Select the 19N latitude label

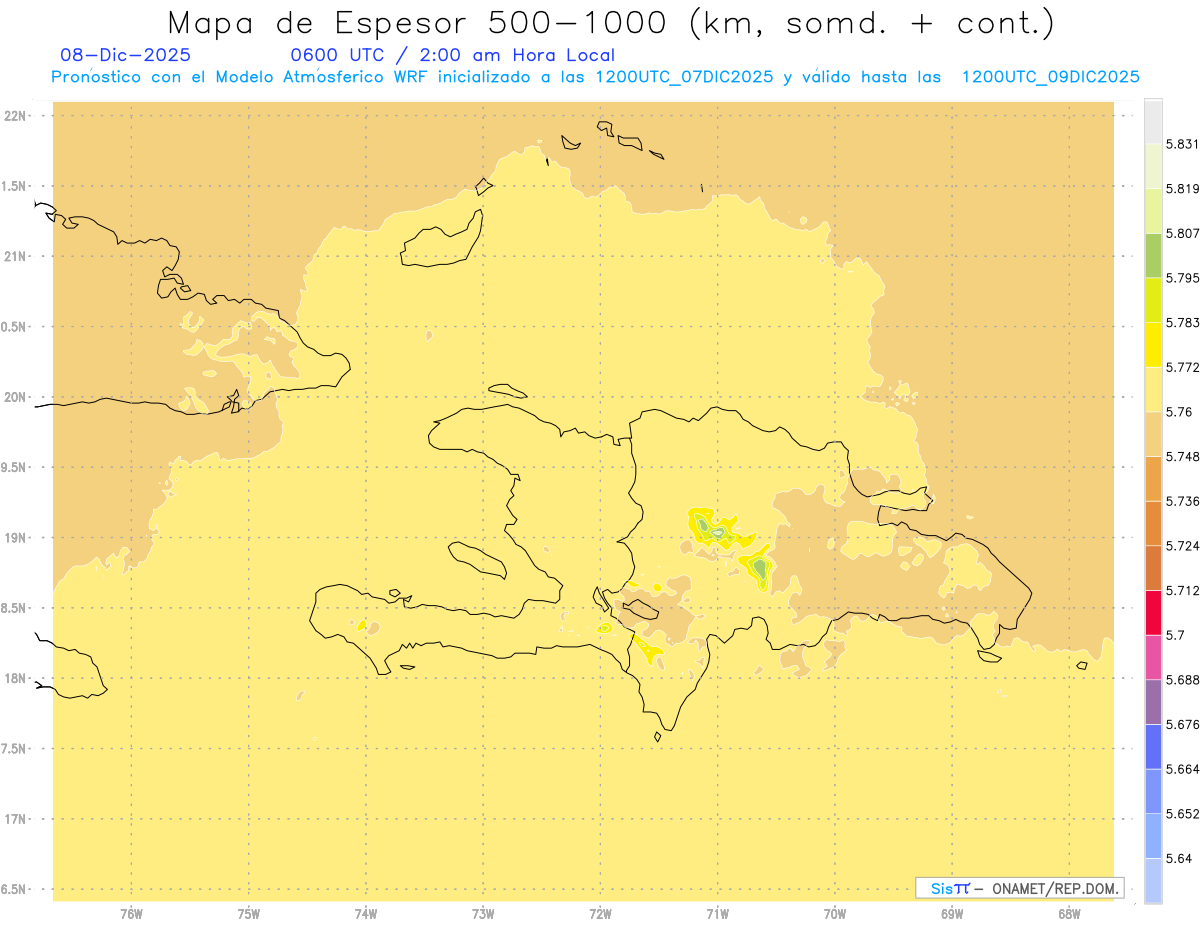(15, 538)
